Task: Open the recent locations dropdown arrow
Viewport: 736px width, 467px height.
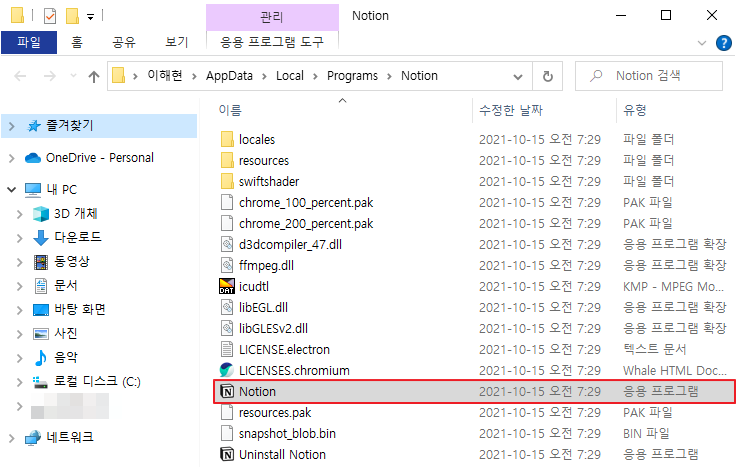Action: click(73, 76)
